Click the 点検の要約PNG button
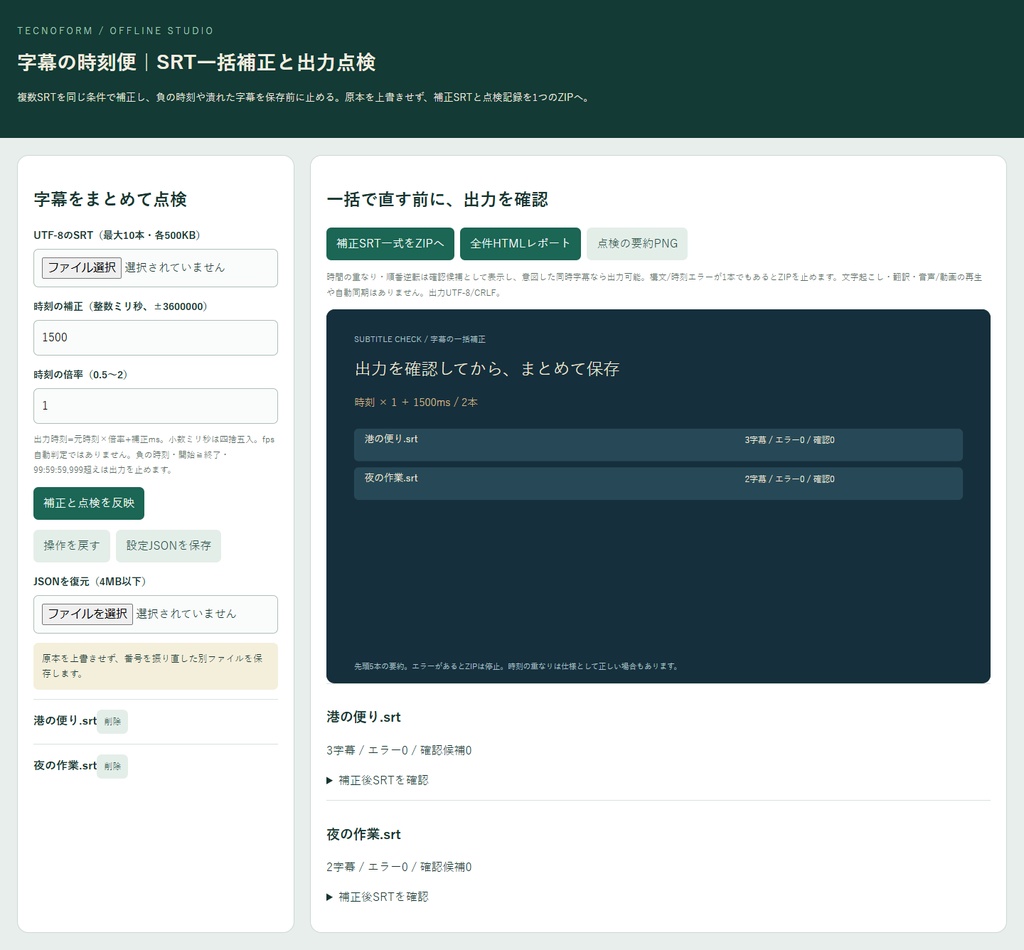Screen dimensions: 1024x950 click(x=637, y=244)
